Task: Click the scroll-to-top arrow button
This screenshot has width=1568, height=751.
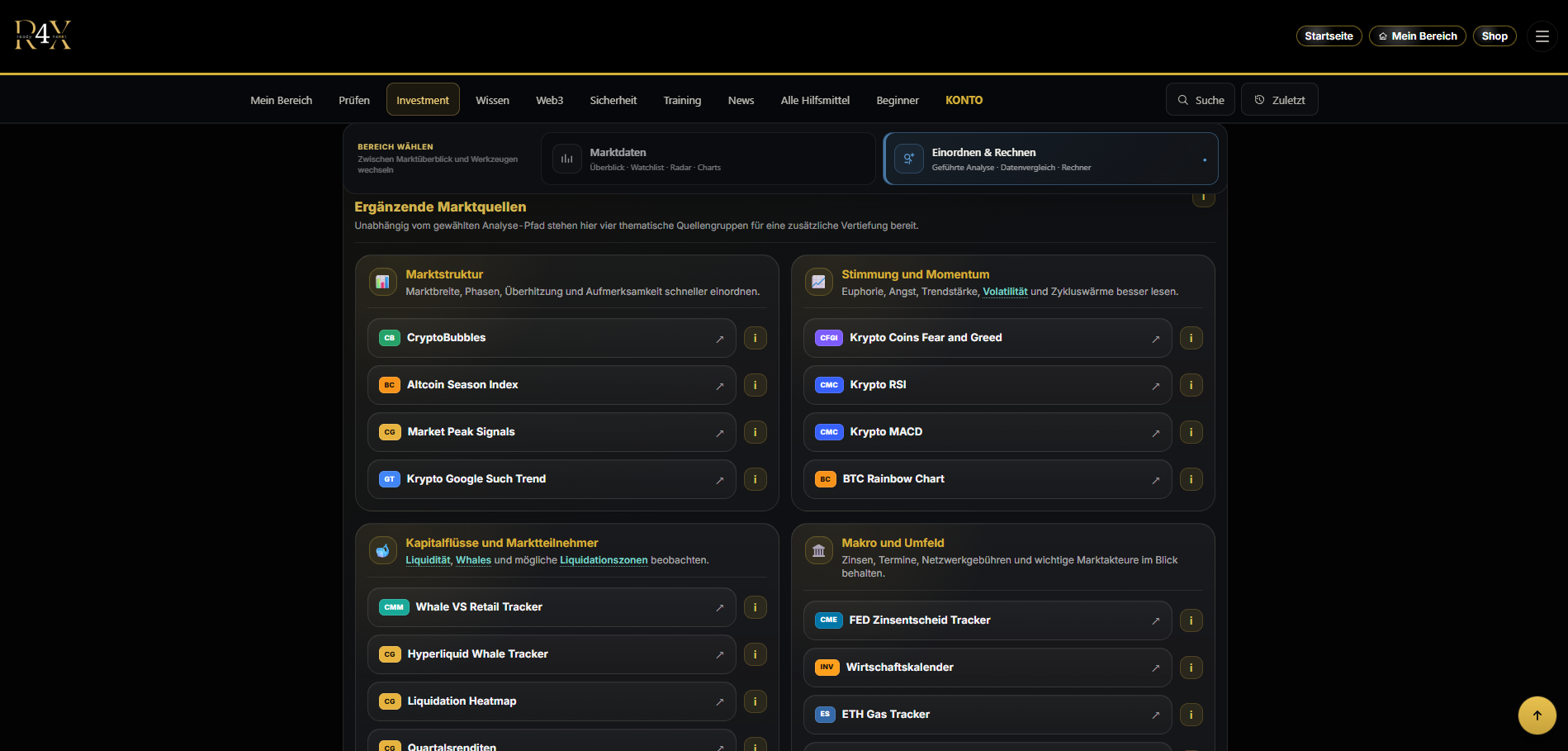Action: pos(1537,715)
